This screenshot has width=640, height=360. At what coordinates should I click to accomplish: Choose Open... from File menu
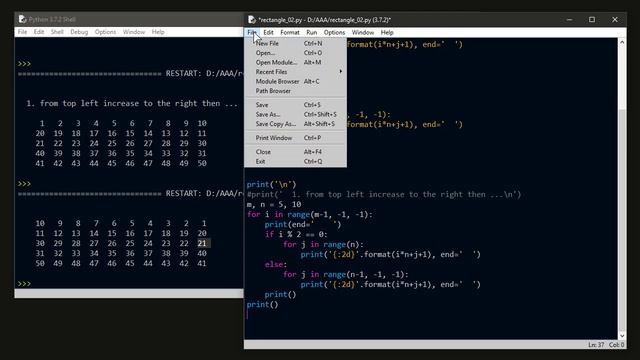[296, 53]
